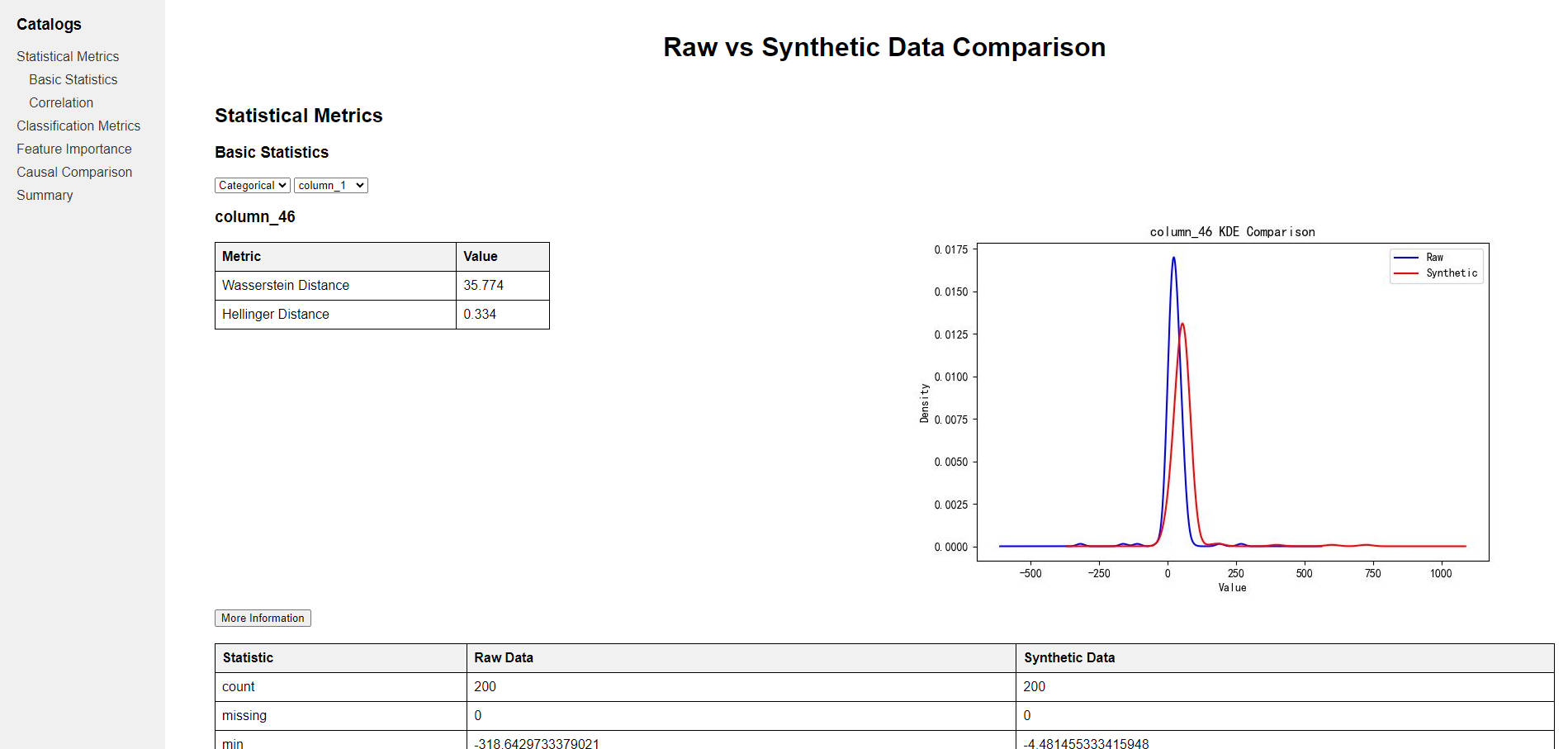Click the Value column header
The height and width of the screenshot is (749, 1568).
(x=503, y=257)
